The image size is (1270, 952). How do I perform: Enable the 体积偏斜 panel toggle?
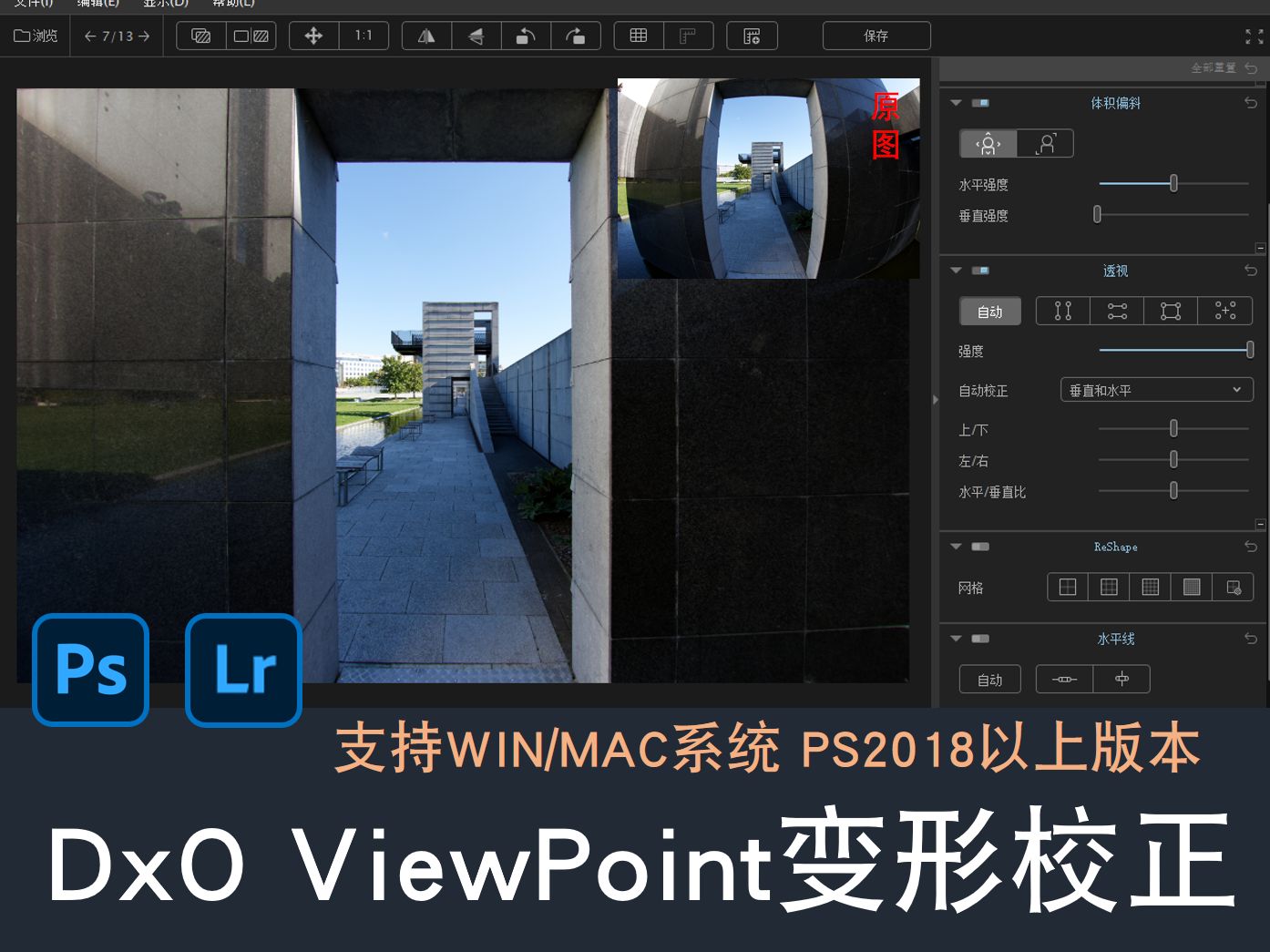[x=979, y=103]
